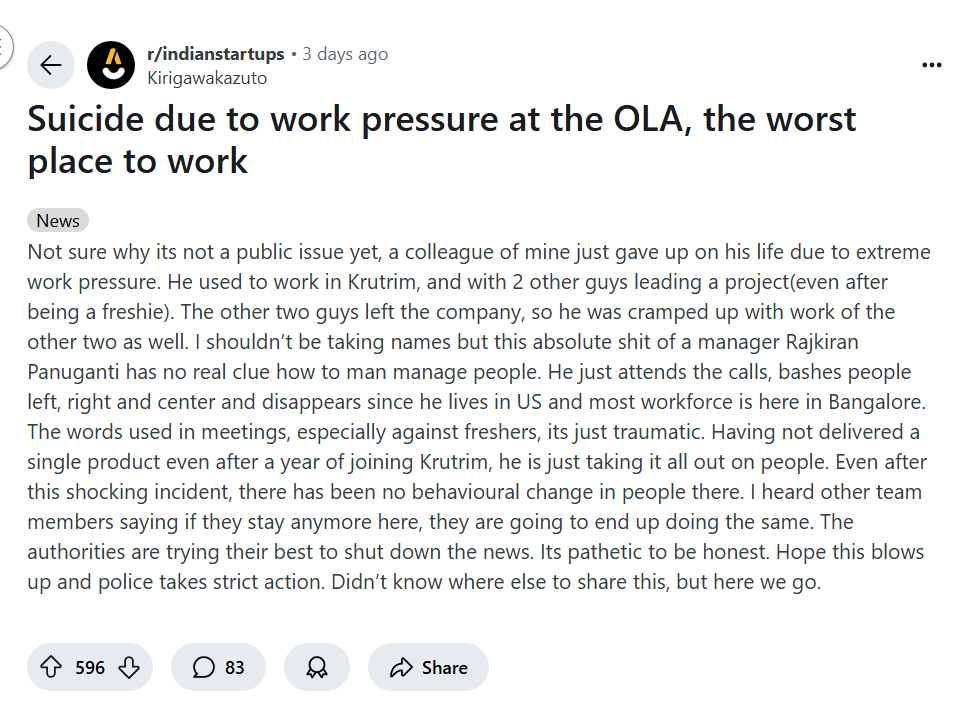Visit the r/indianstartups subreddit link

coord(215,54)
